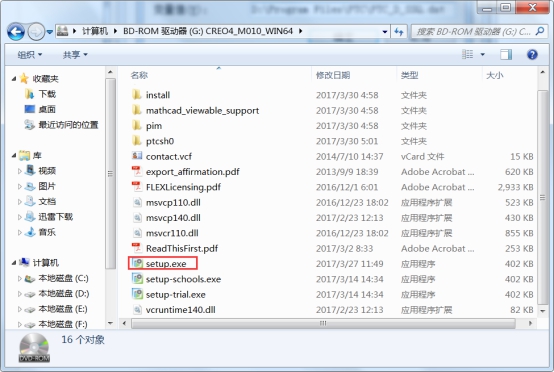Image resolution: width=554 pixels, height=372 pixels.
Task: Click the refresh button beside address bar
Action: 399,32
